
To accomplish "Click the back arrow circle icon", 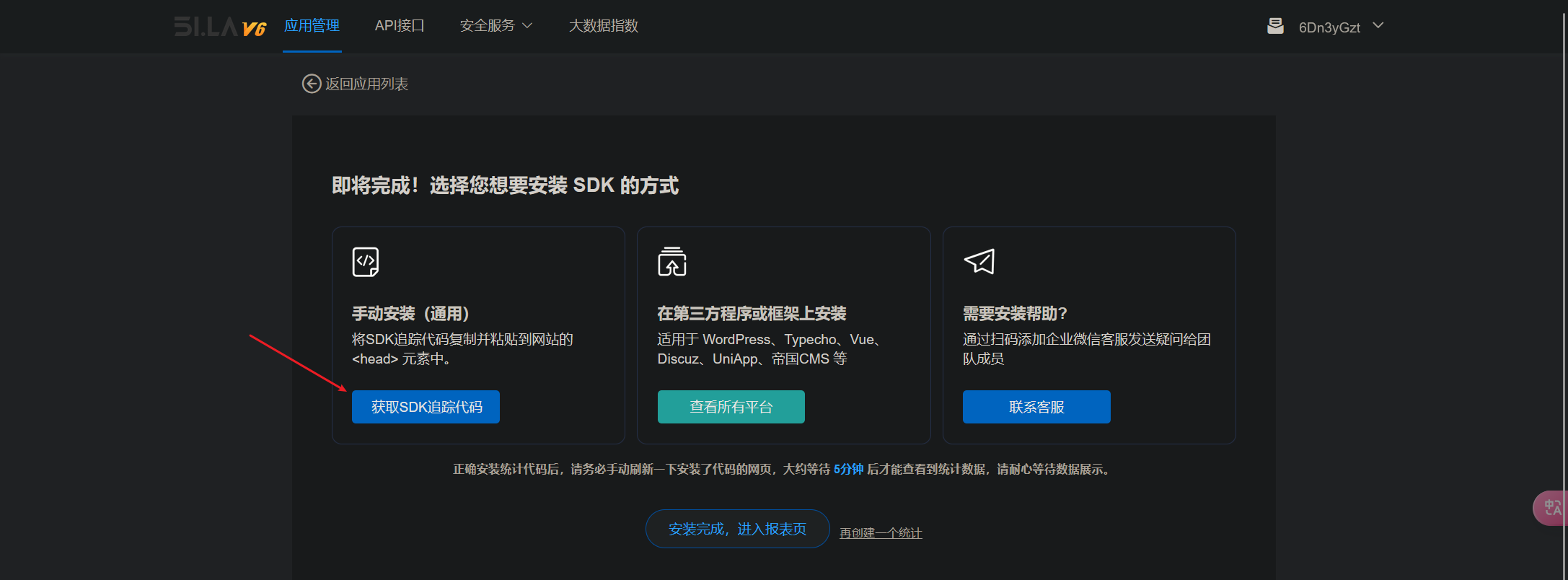I will pos(312,84).
